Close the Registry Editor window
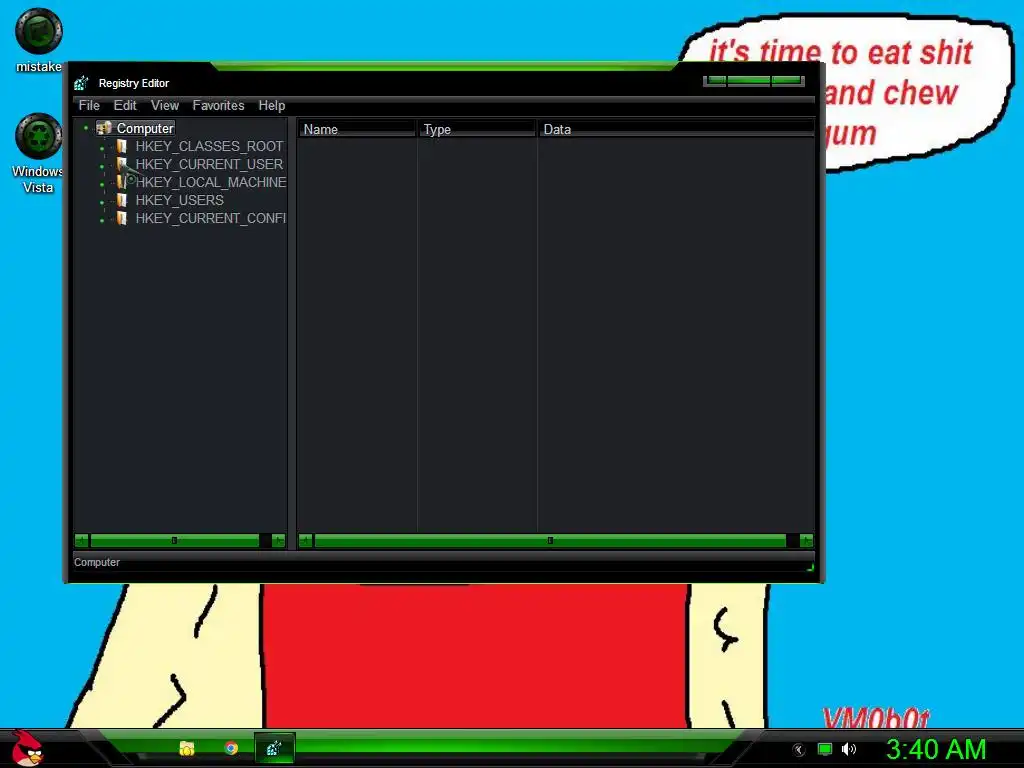 787,80
